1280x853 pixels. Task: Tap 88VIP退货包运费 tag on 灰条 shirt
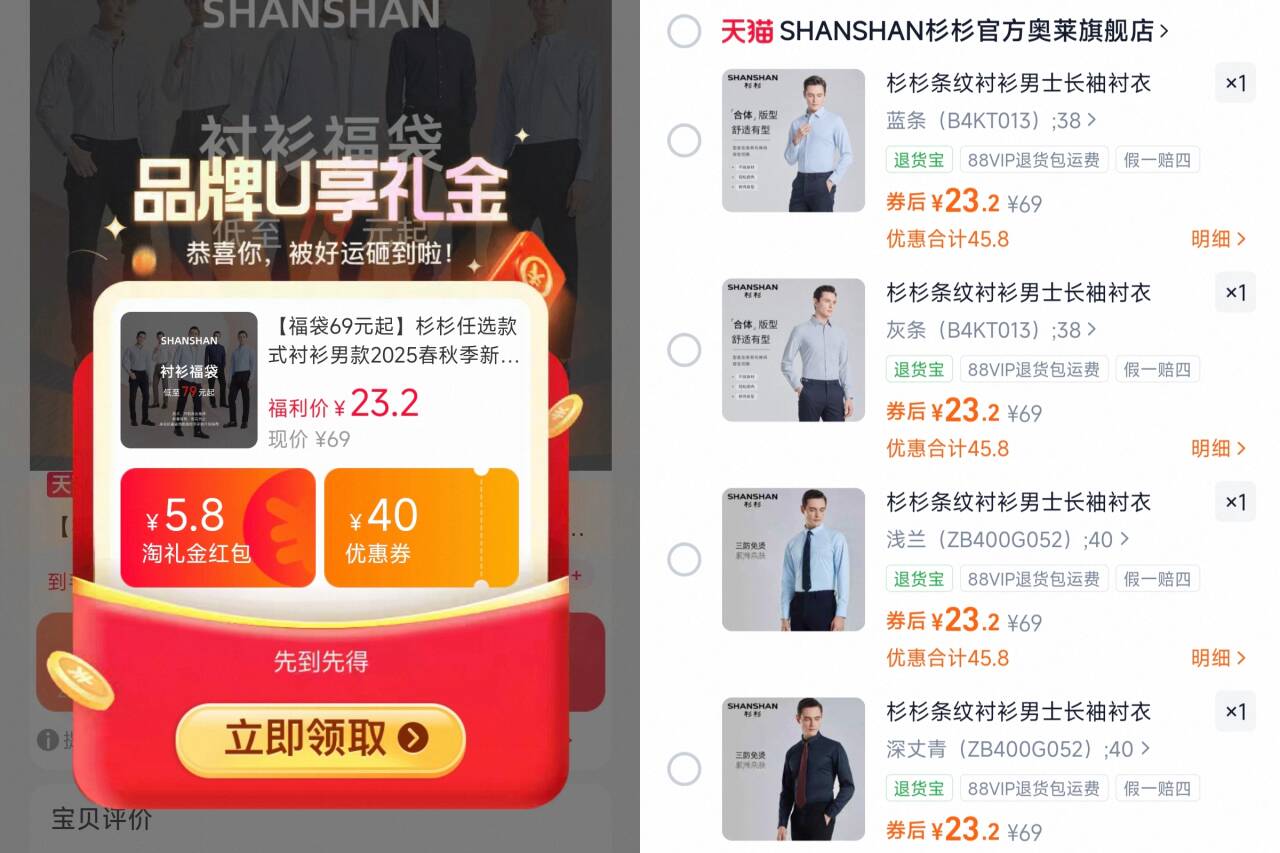click(1034, 369)
